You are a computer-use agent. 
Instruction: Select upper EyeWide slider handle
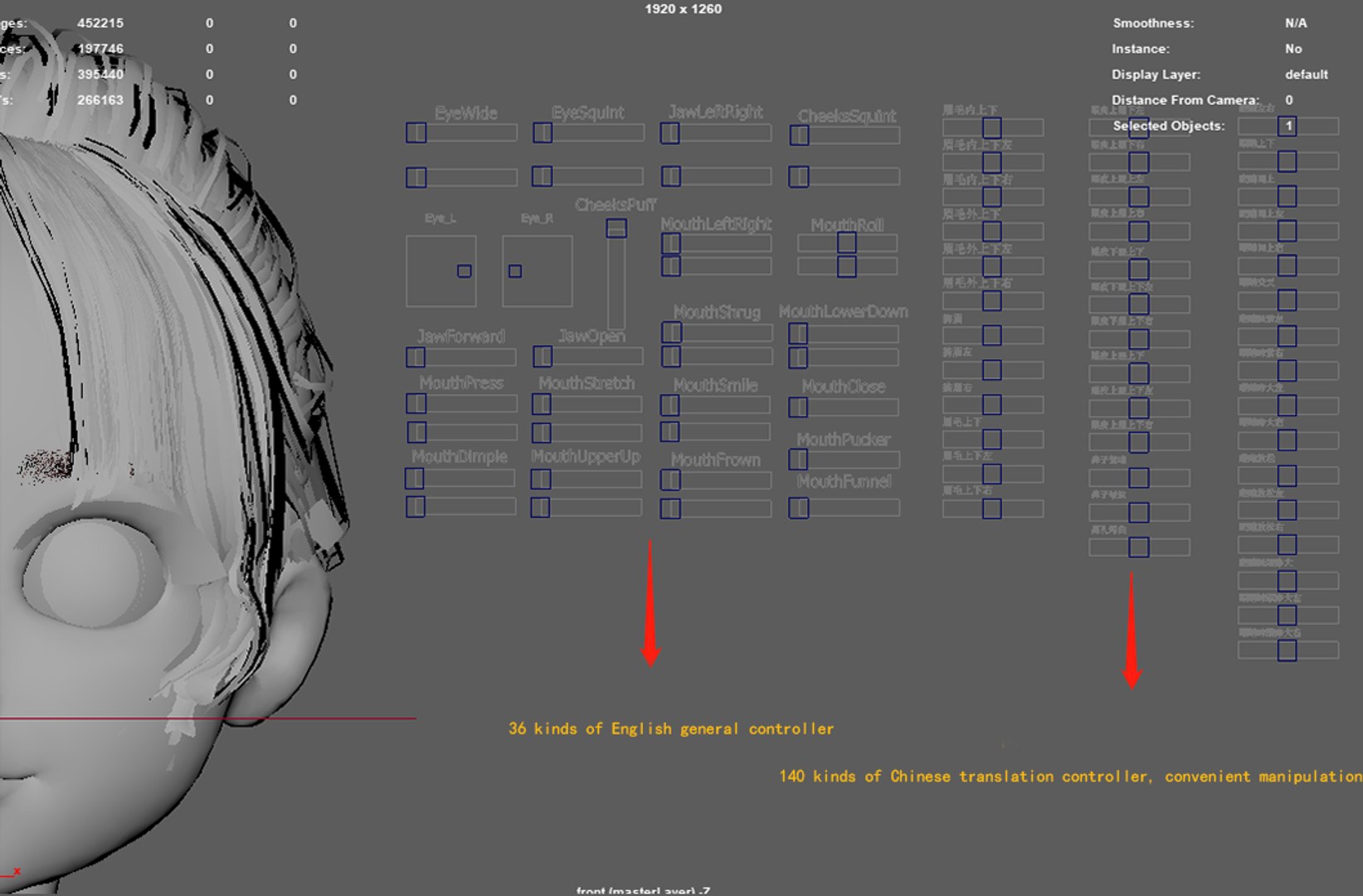pos(416,133)
